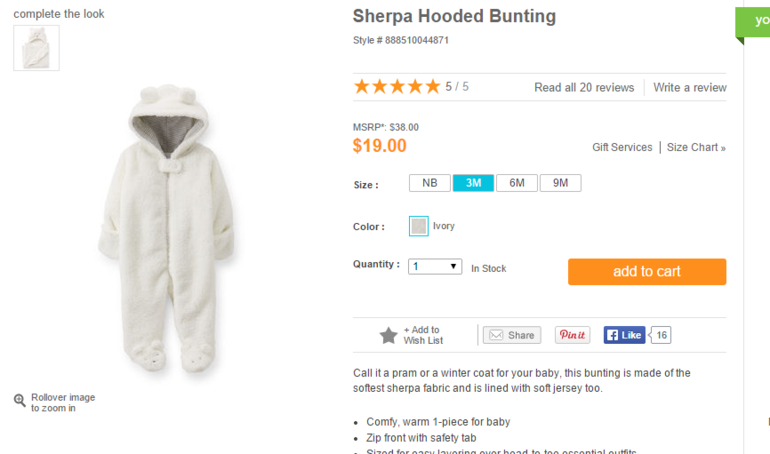
Task: Open the Size Chart link
Action: click(x=696, y=147)
